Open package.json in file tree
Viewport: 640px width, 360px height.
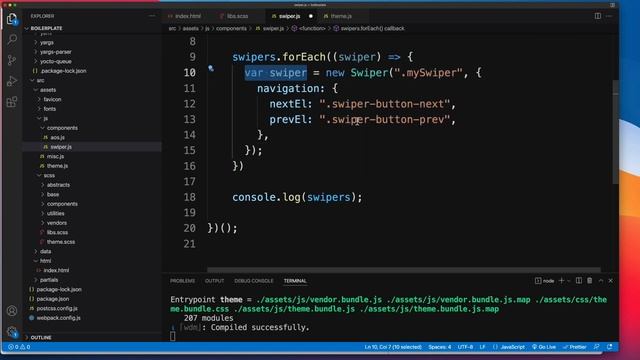tap(52, 299)
